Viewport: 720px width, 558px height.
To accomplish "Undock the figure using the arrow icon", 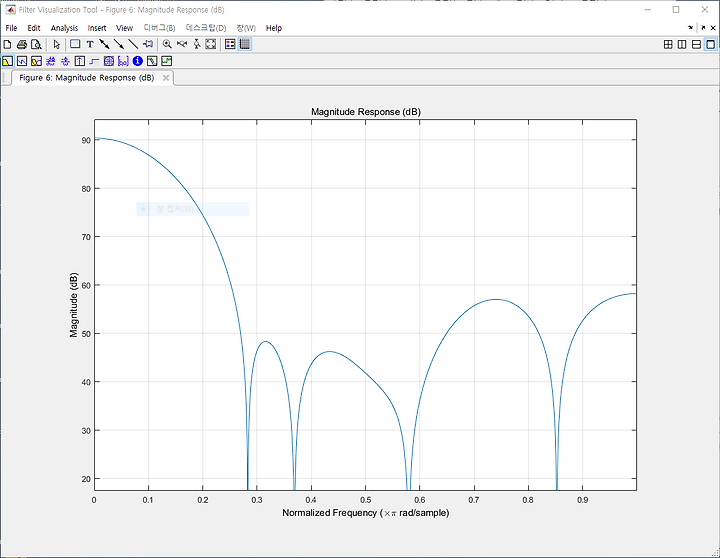I will tap(703, 28).
